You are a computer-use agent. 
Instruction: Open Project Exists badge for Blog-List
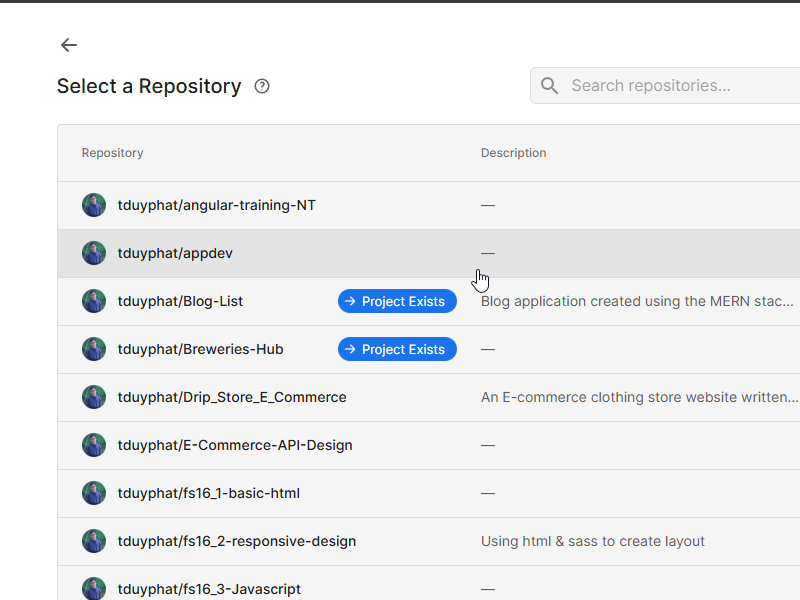(x=397, y=301)
